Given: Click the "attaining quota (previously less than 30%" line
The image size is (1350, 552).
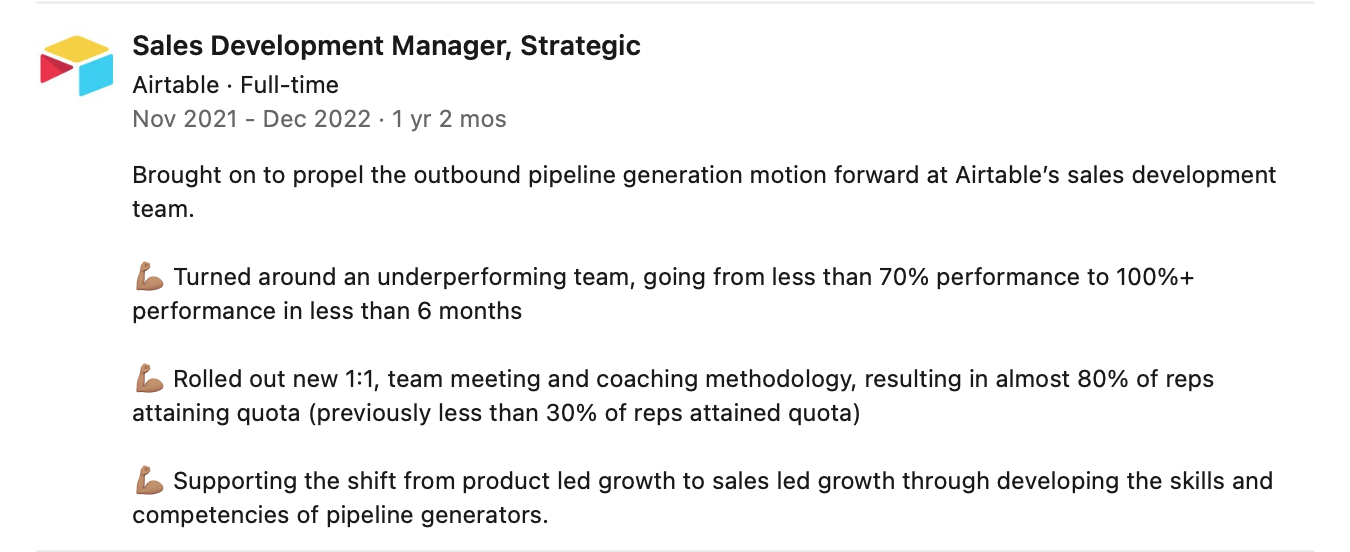Looking at the screenshot, I should click(x=496, y=413).
